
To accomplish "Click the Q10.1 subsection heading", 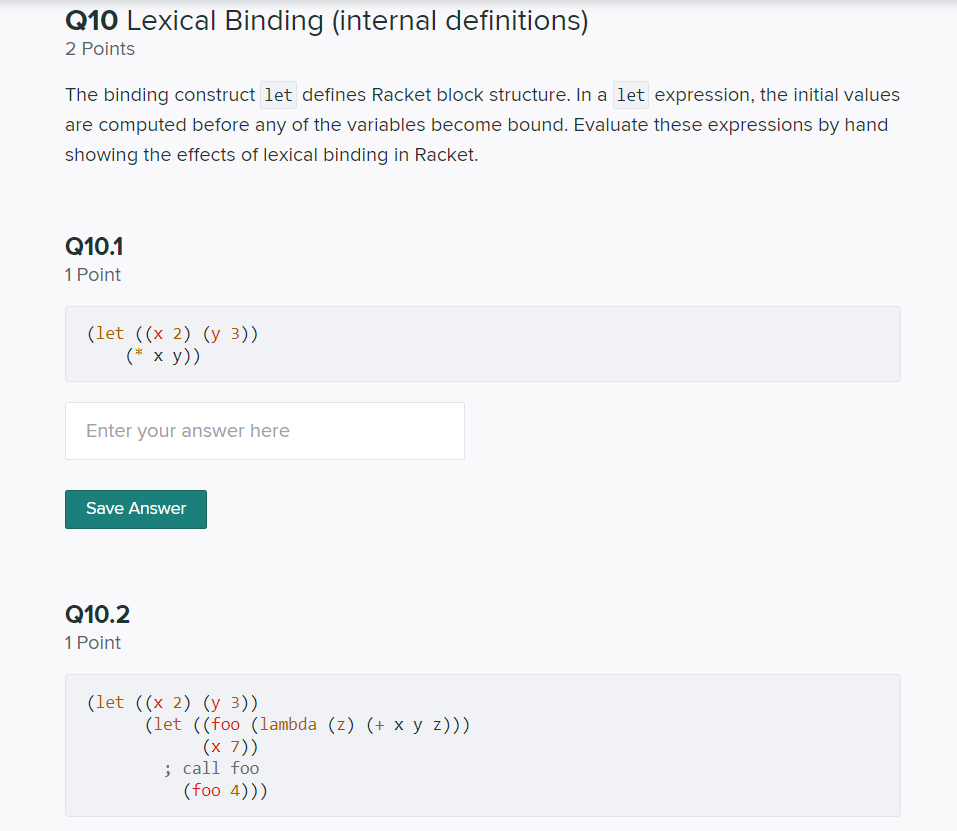I will coord(96,245).
